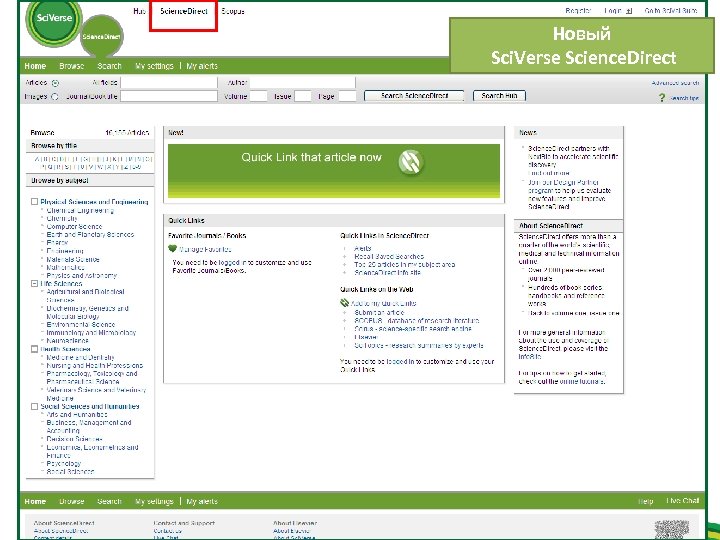Image resolution: width=720 pixels, height=540 pixels.
Task: Open the Physics and Astronomy subject link
Action: click(82, 276)
